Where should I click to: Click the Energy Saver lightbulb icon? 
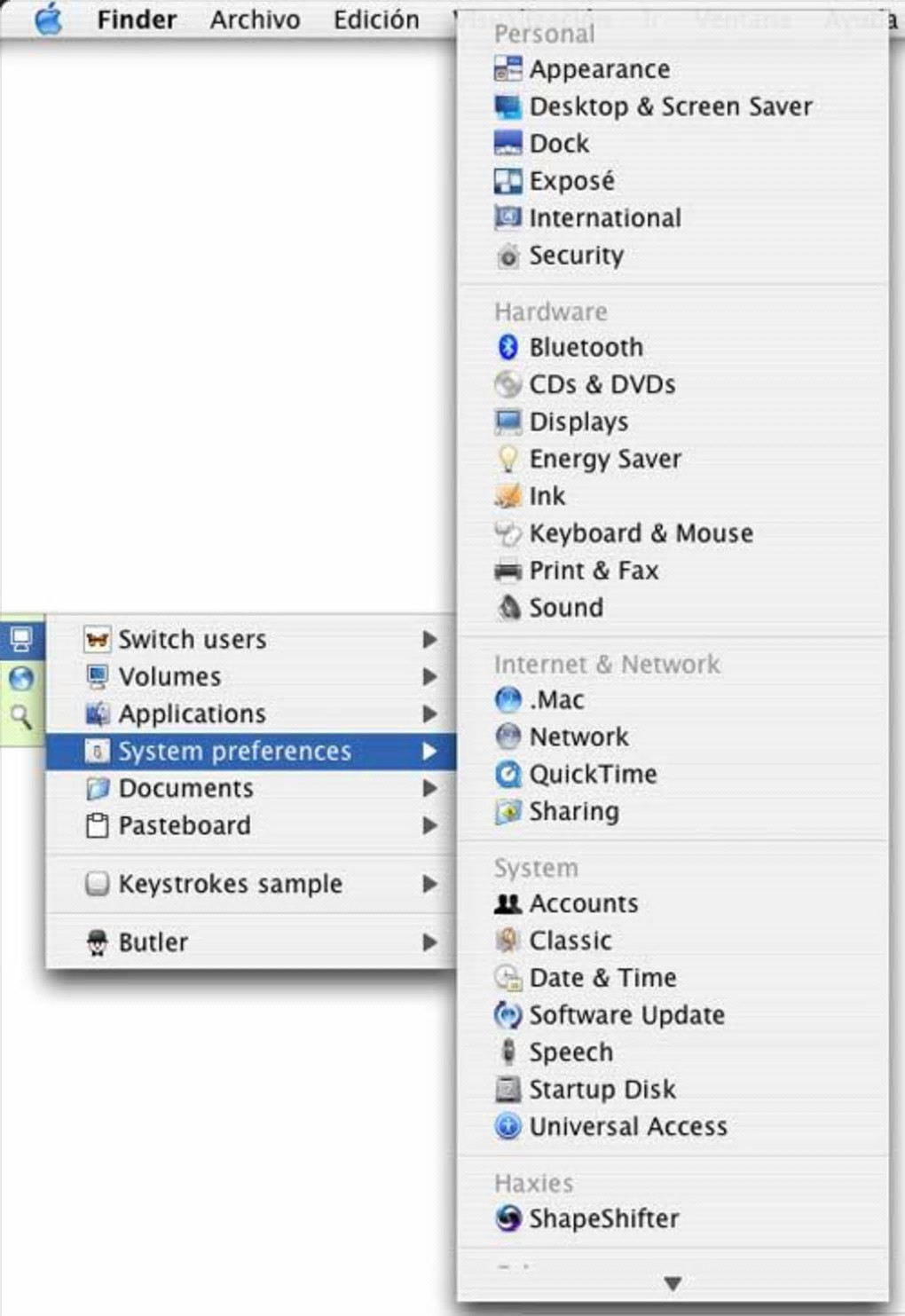click(x=508, y=459)
